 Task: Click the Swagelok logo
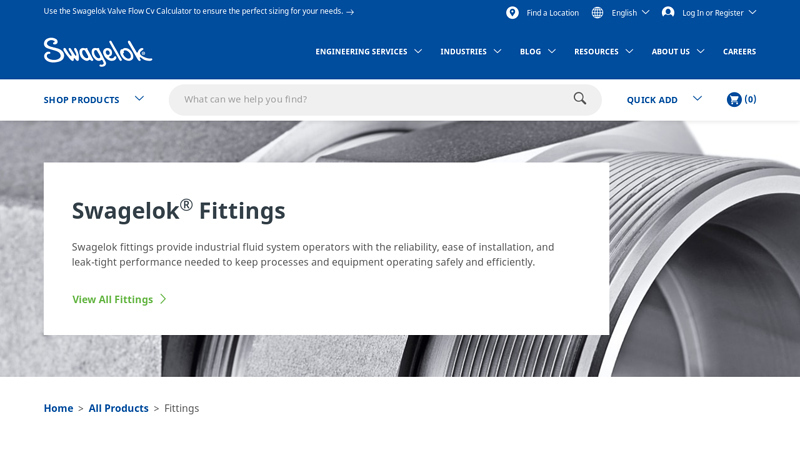click(97, 52)
